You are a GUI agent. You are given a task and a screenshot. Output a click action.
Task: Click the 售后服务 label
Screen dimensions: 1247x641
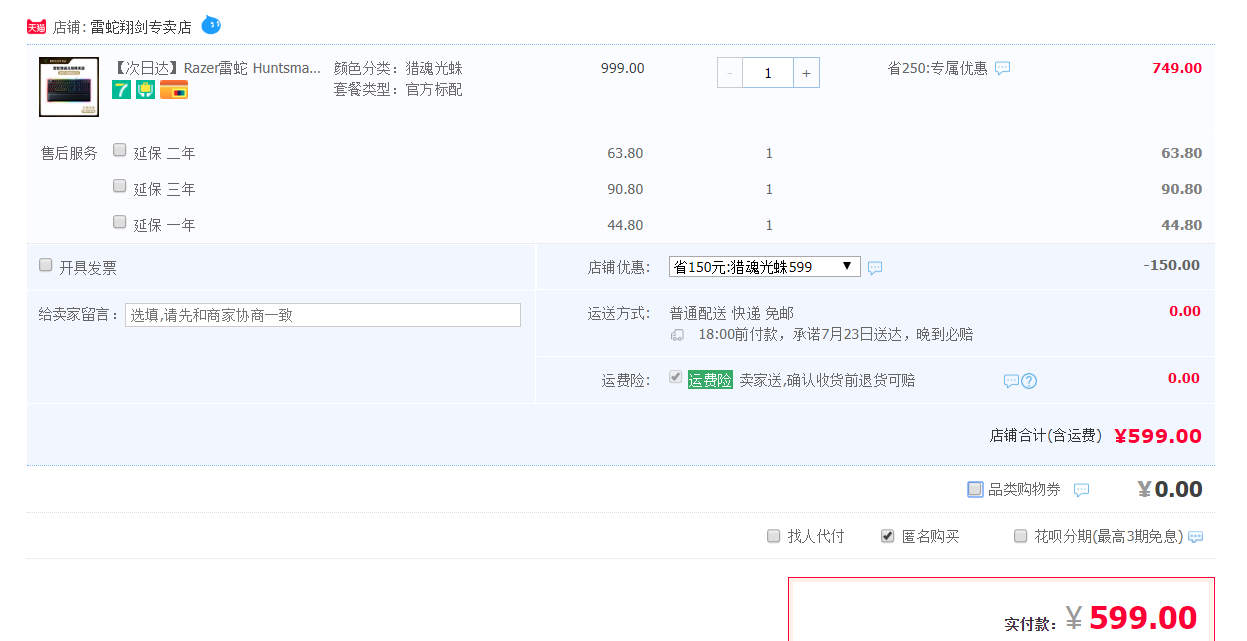click(x=69, y=153)
